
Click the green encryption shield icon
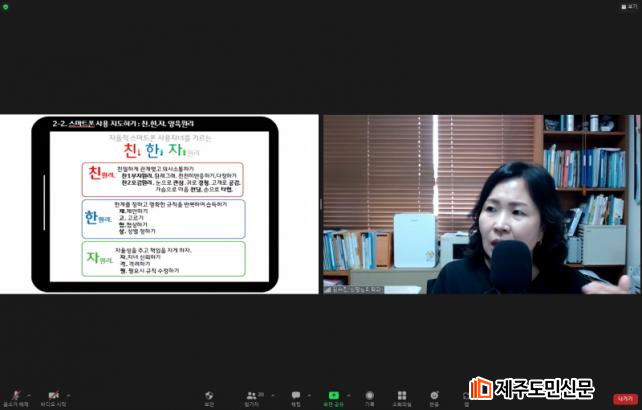[x=7, y=6]
